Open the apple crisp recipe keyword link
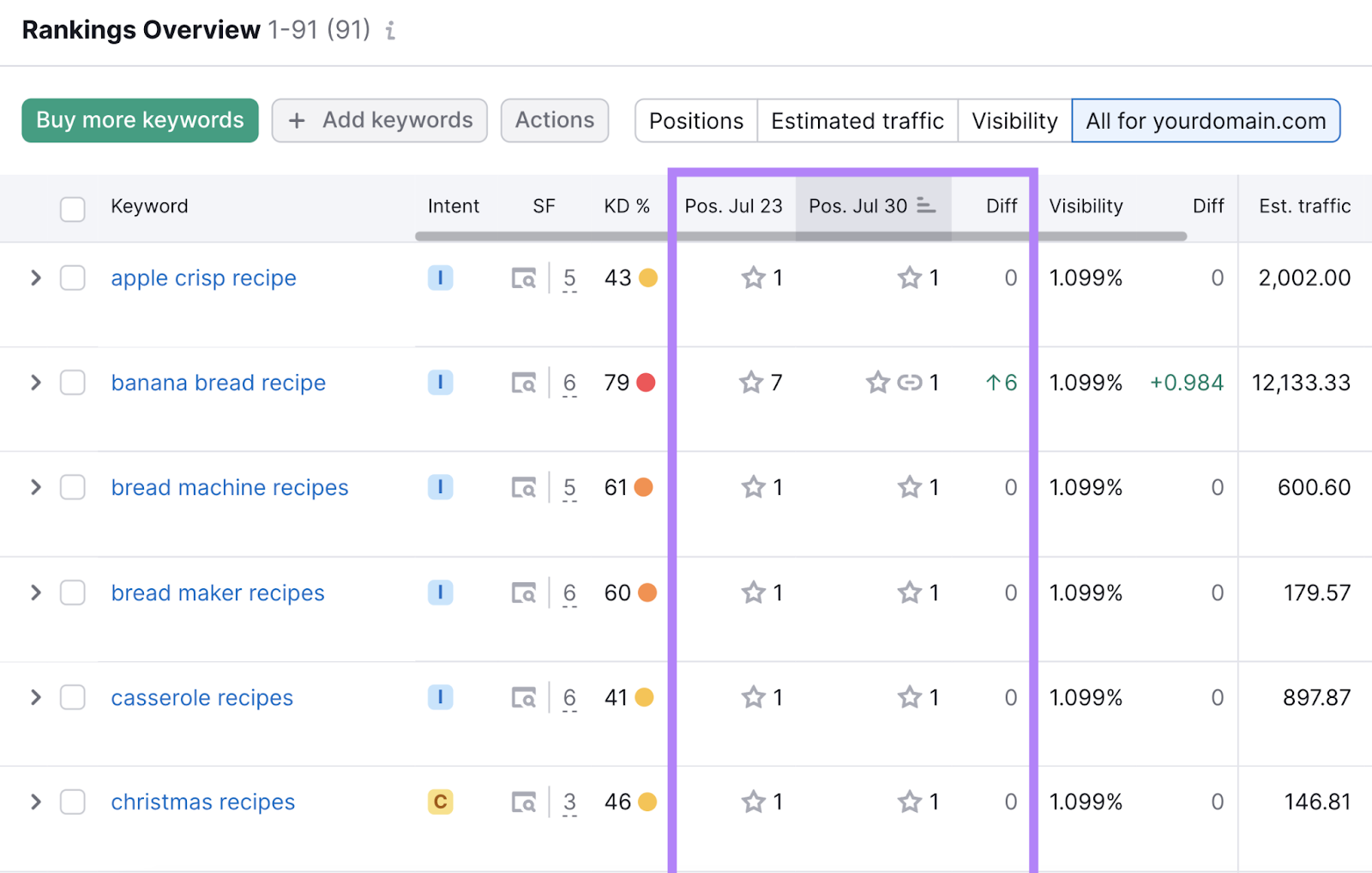This screenshot has width=1372, height=873. [202, 278]
